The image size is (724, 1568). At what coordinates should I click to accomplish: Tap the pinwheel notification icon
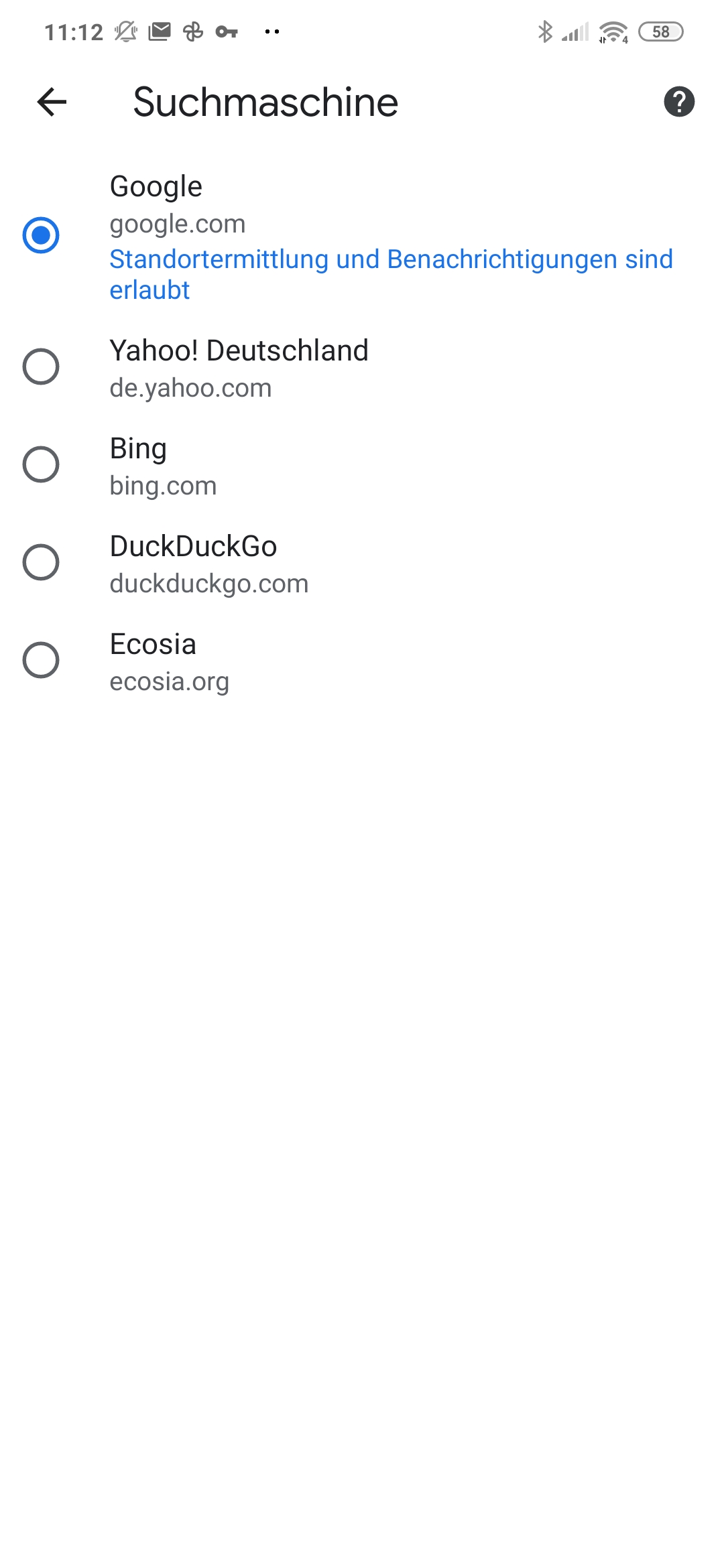[193, 31]
